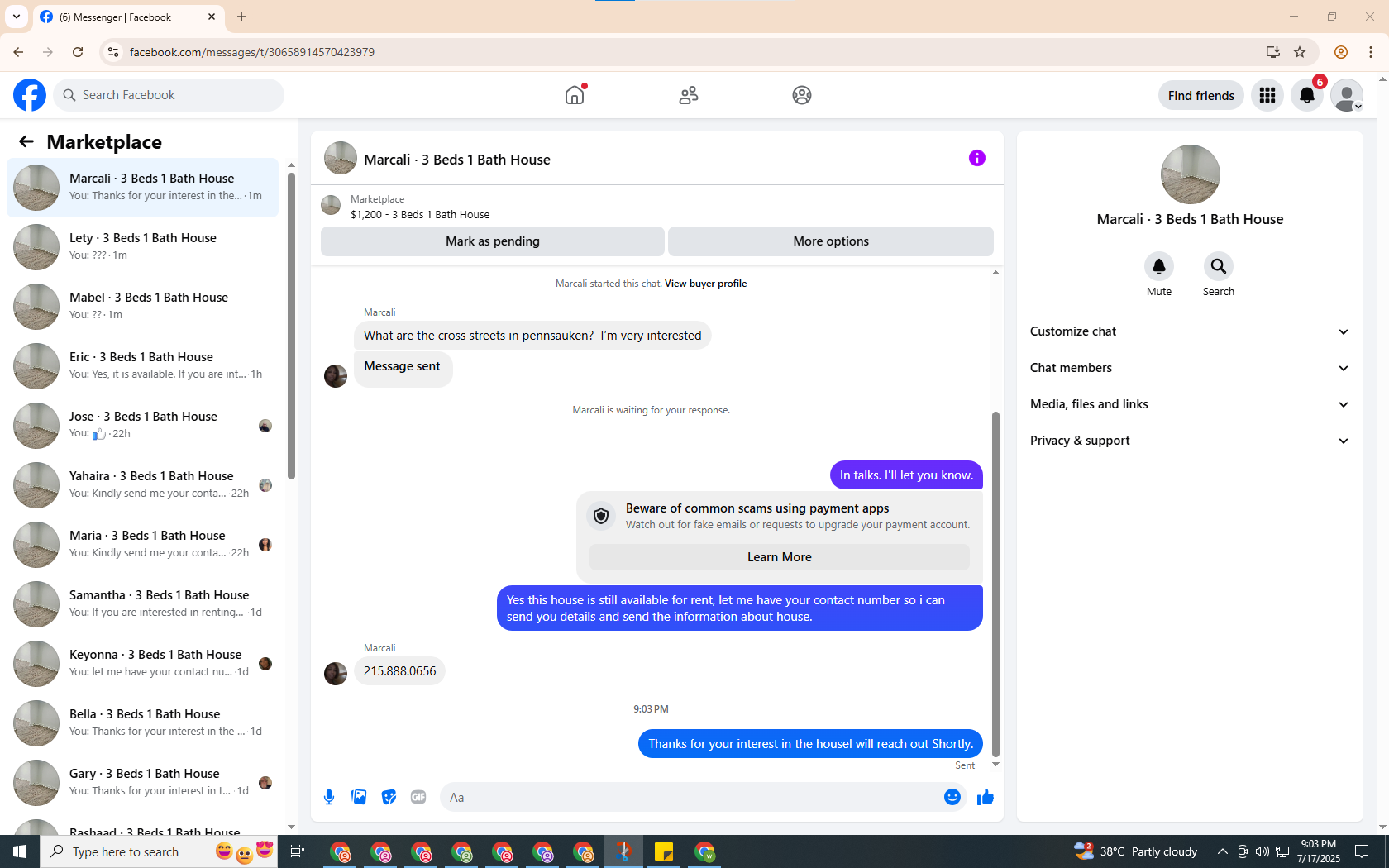Open Chrome three-dot menu
The height and width of the screenshot is (868, 1389).
1371,52
